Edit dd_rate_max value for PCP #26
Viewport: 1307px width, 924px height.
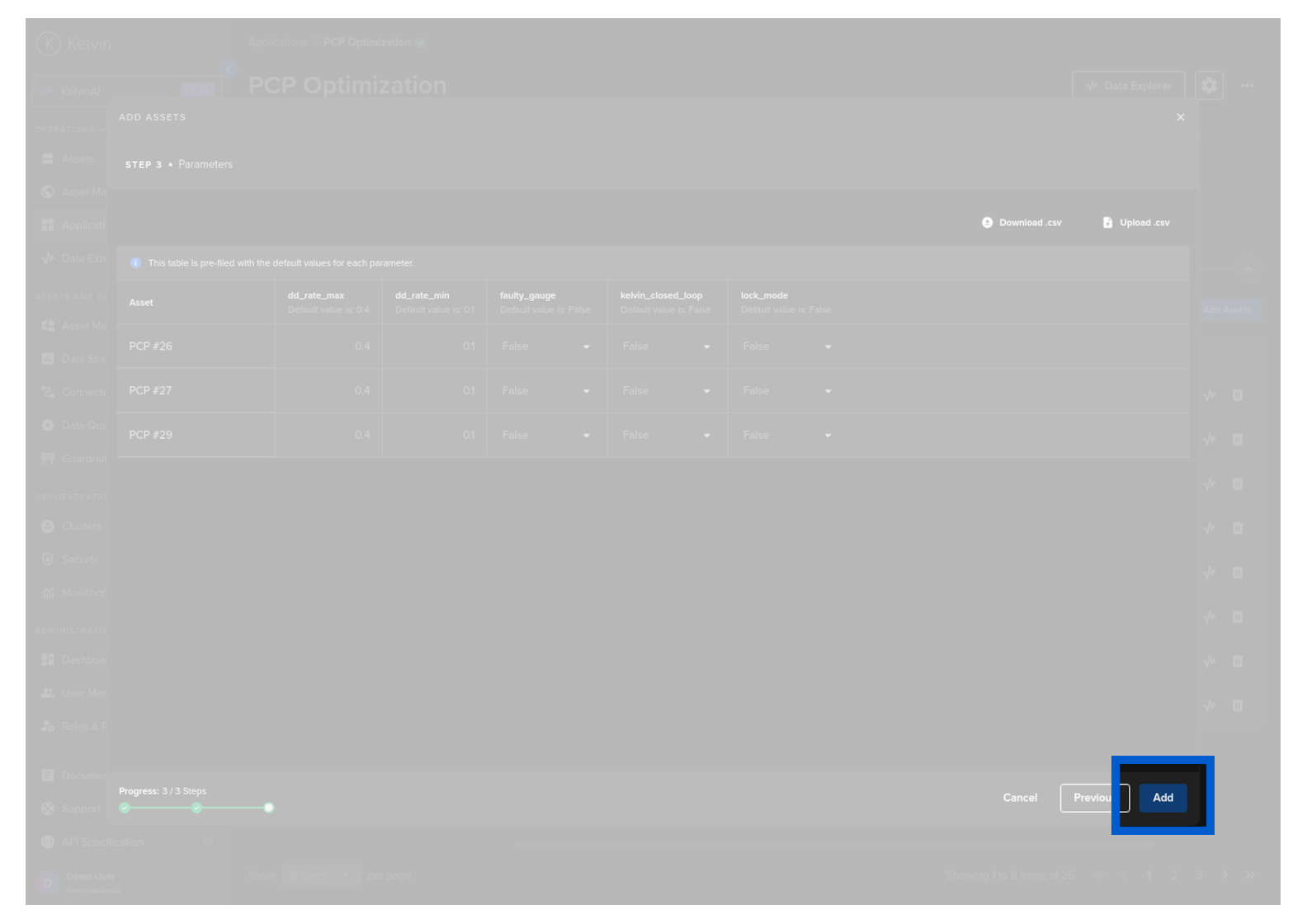(x=328, y=346)
